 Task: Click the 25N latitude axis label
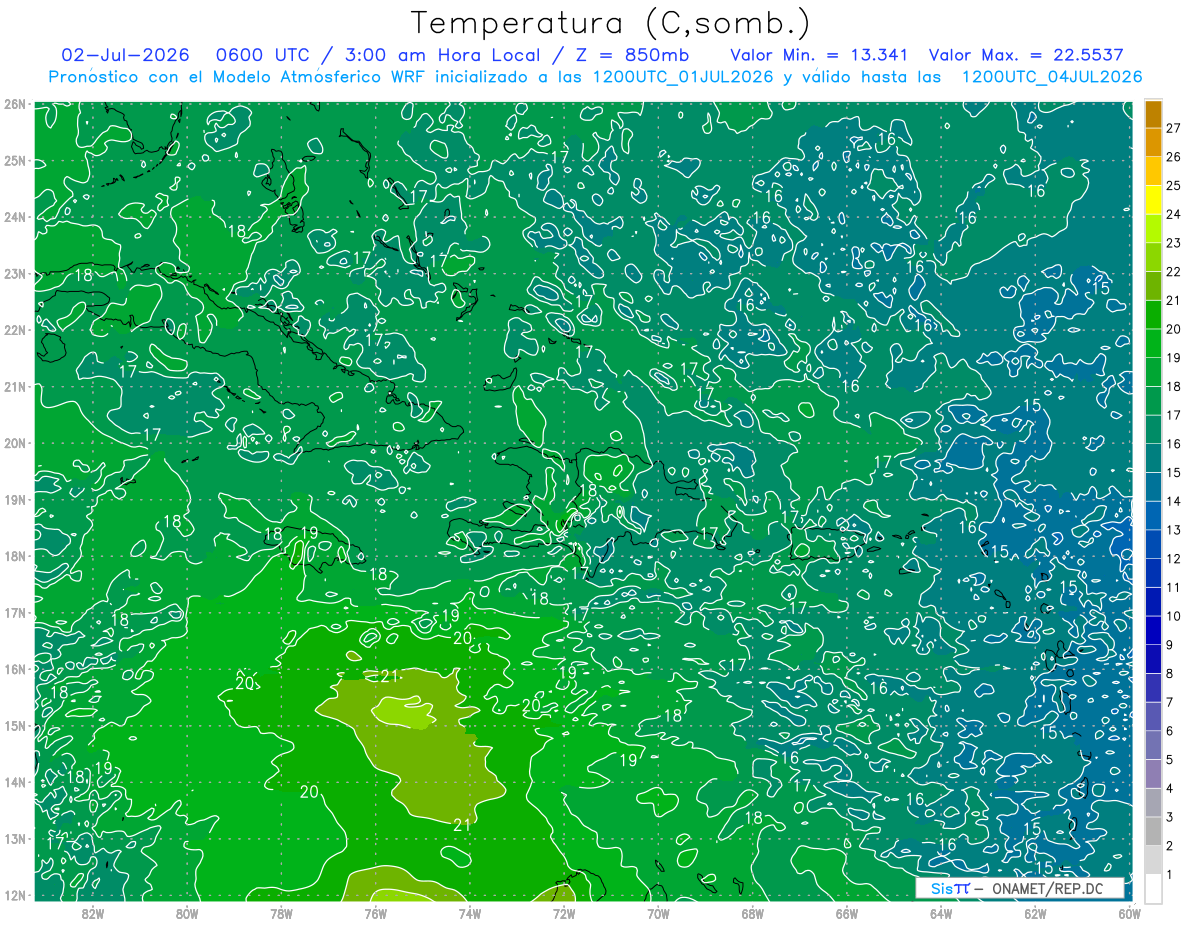click(15, 160)
